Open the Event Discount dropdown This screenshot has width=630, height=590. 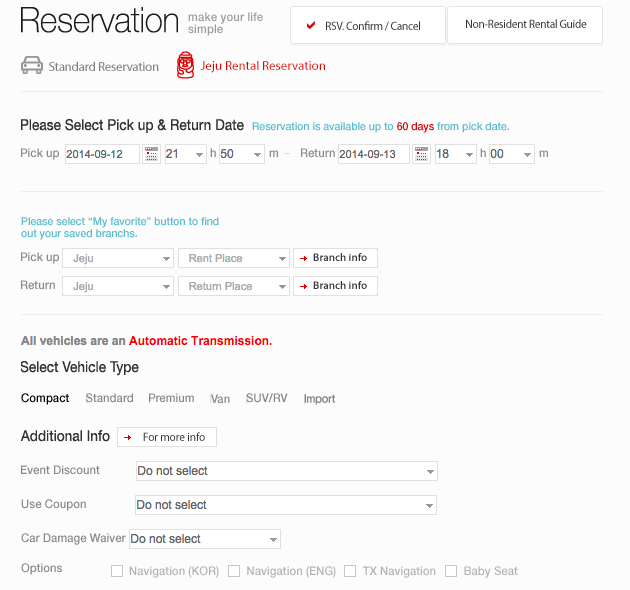(x=287, y=471)
